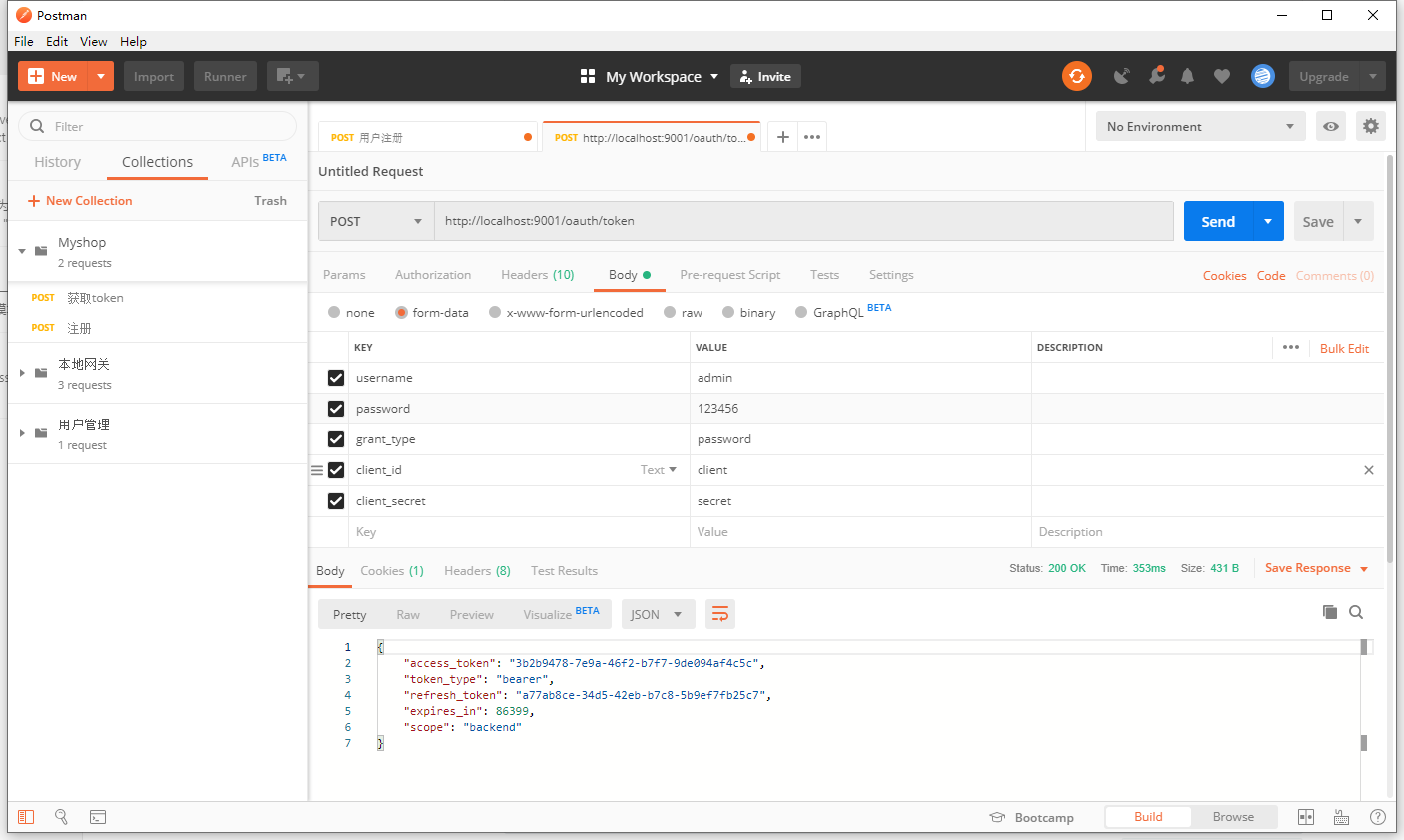
Task: Uncheck the password row checkbox
Action: (x=336, y=409)
